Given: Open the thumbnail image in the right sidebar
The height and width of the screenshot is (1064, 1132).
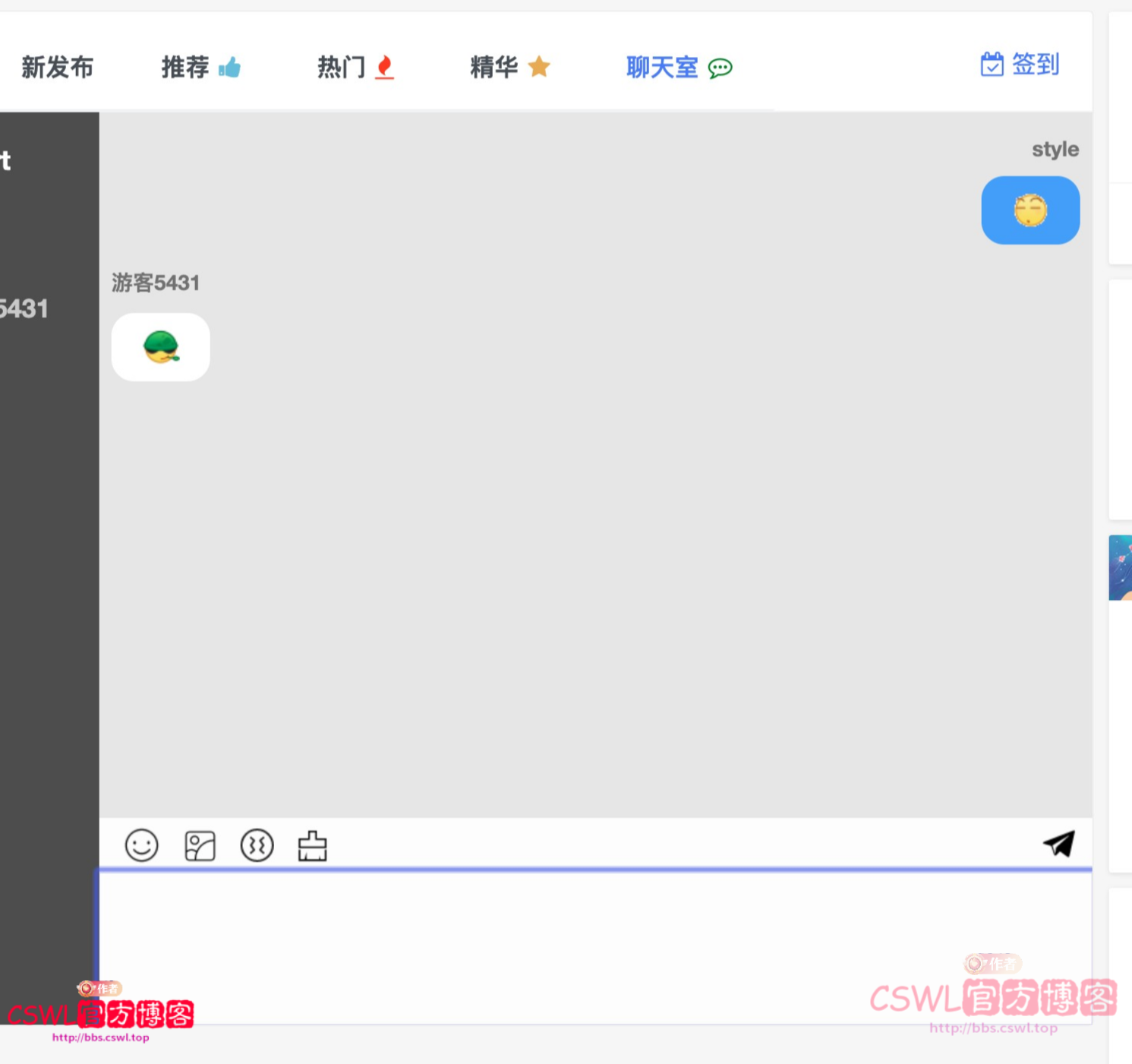Looking at the screenshot, I should (1122, 567).
